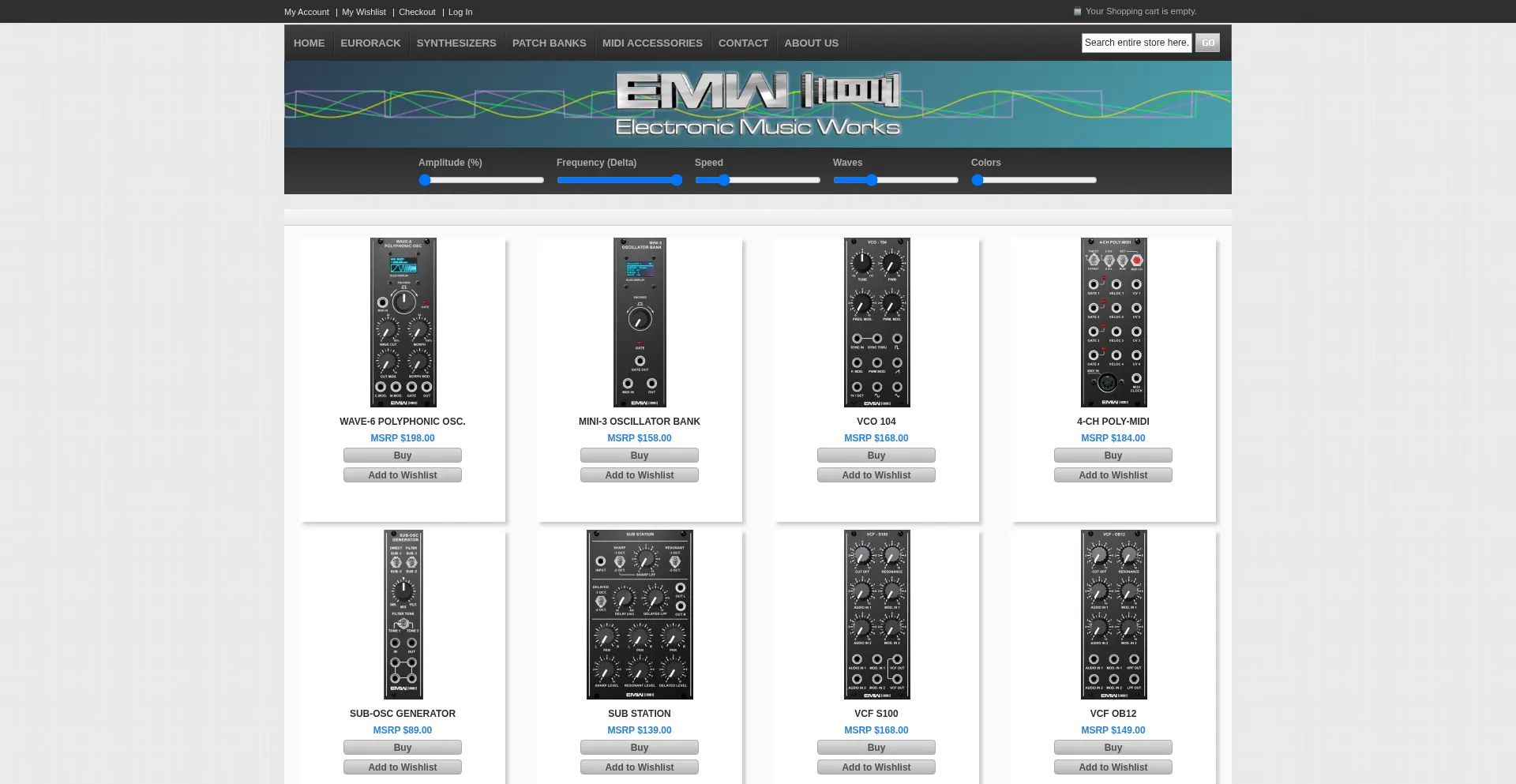
Task: Buy the VCF OB12
Action: click(1113, 748)
